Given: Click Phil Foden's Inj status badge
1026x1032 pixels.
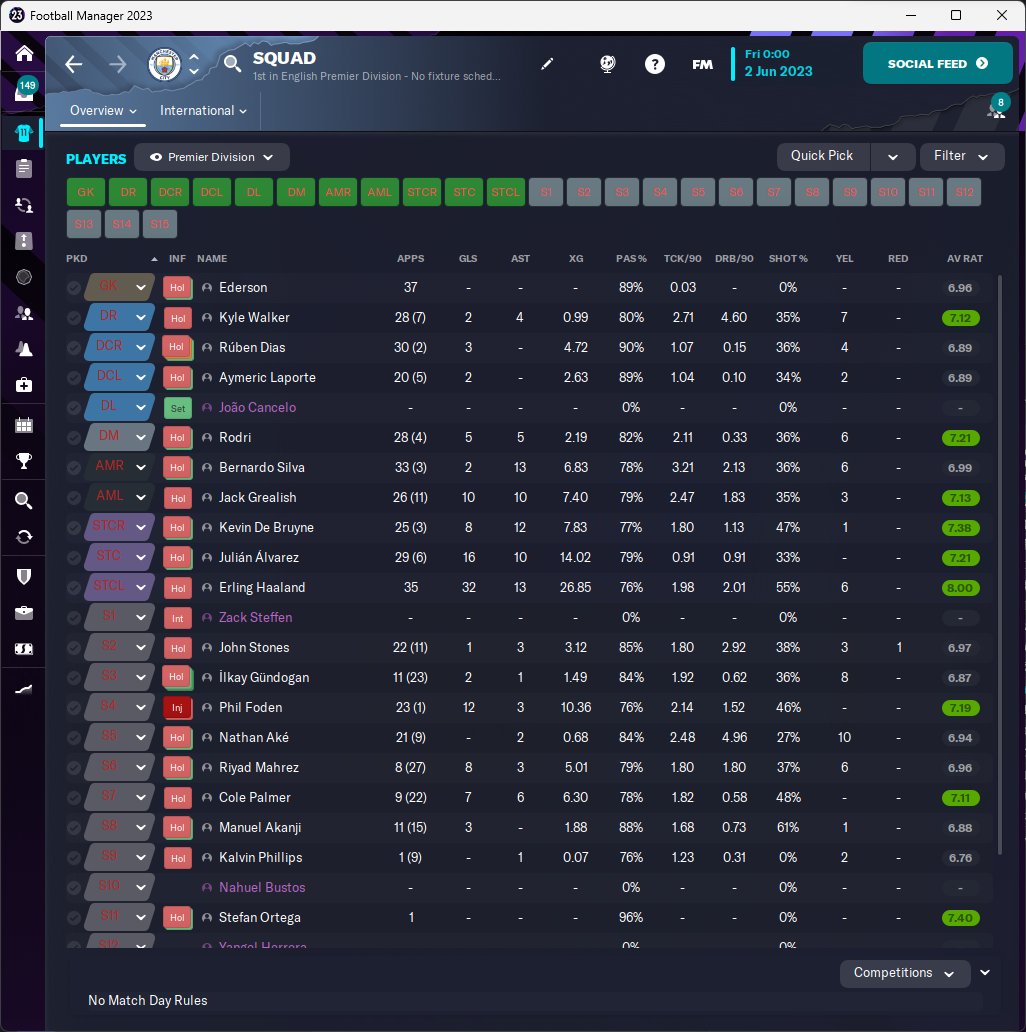Looking at the screenshot, I should [x=177, y=708].
